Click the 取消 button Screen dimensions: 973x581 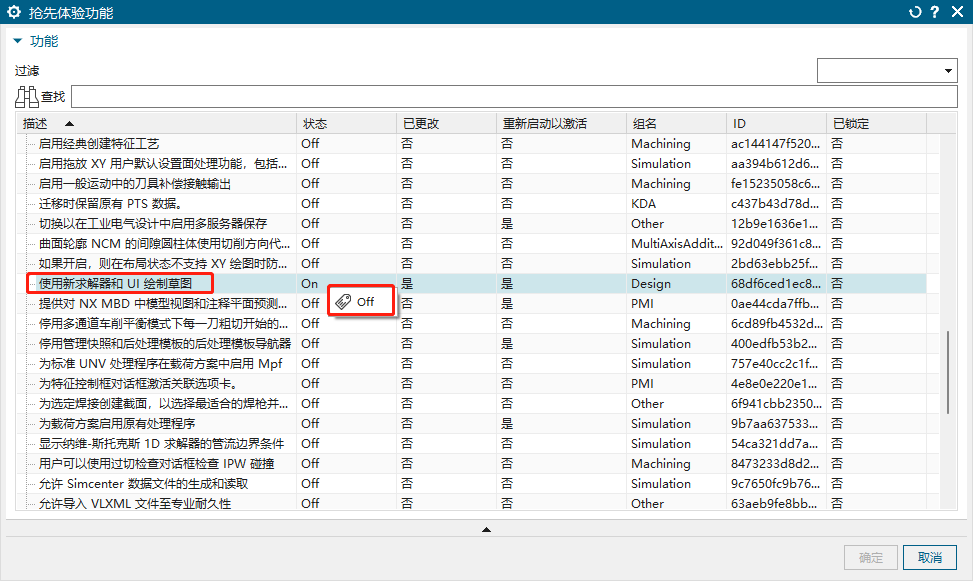[930, 557]
